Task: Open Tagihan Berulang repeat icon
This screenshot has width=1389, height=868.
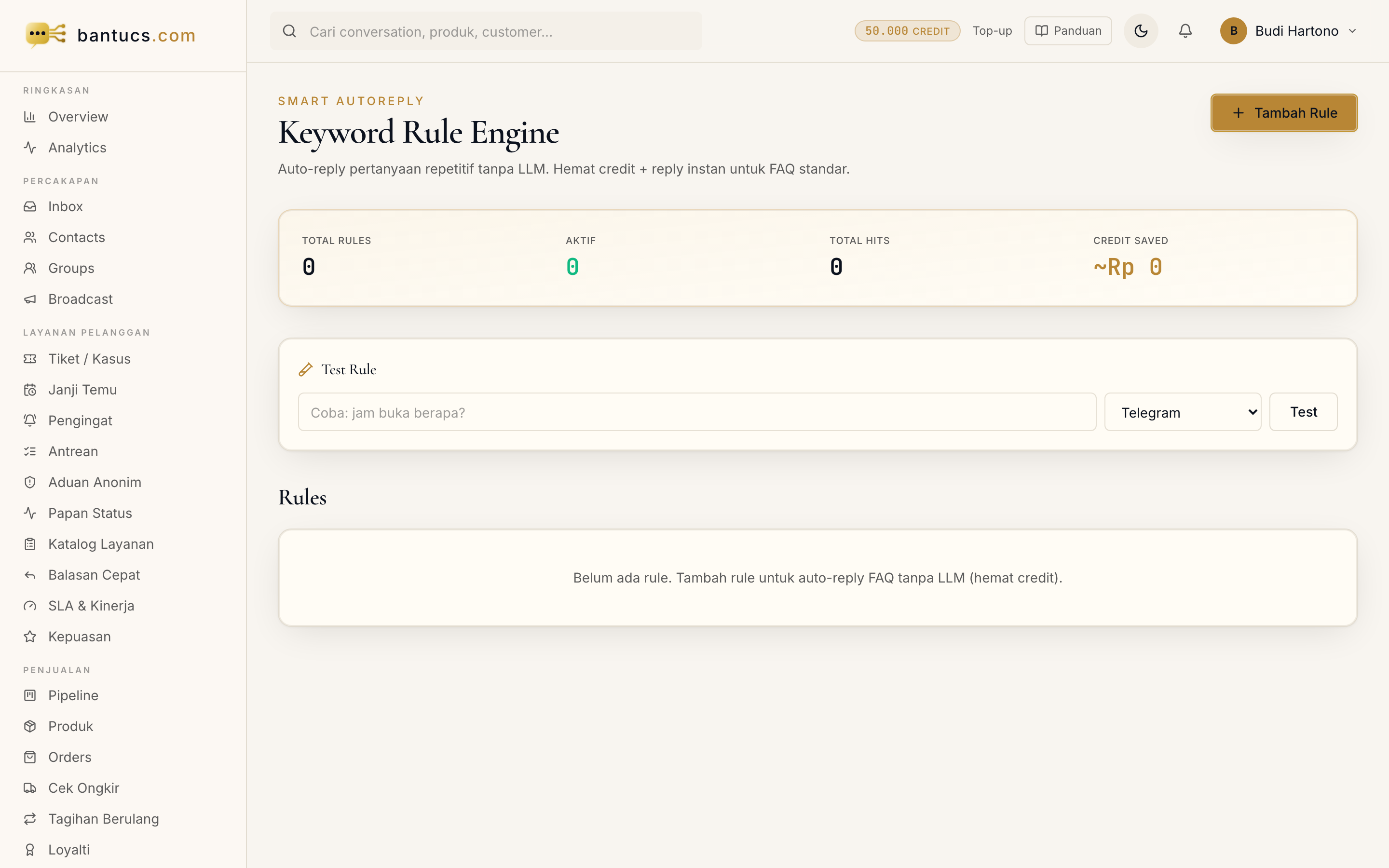Action: (x=30, y=819)
